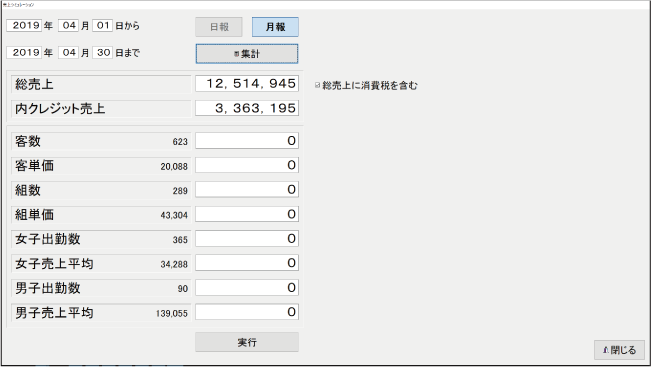Click the 男子出勤数 value 90
The height and width of the screenshot is (367, 651).
tap(183, 289)
